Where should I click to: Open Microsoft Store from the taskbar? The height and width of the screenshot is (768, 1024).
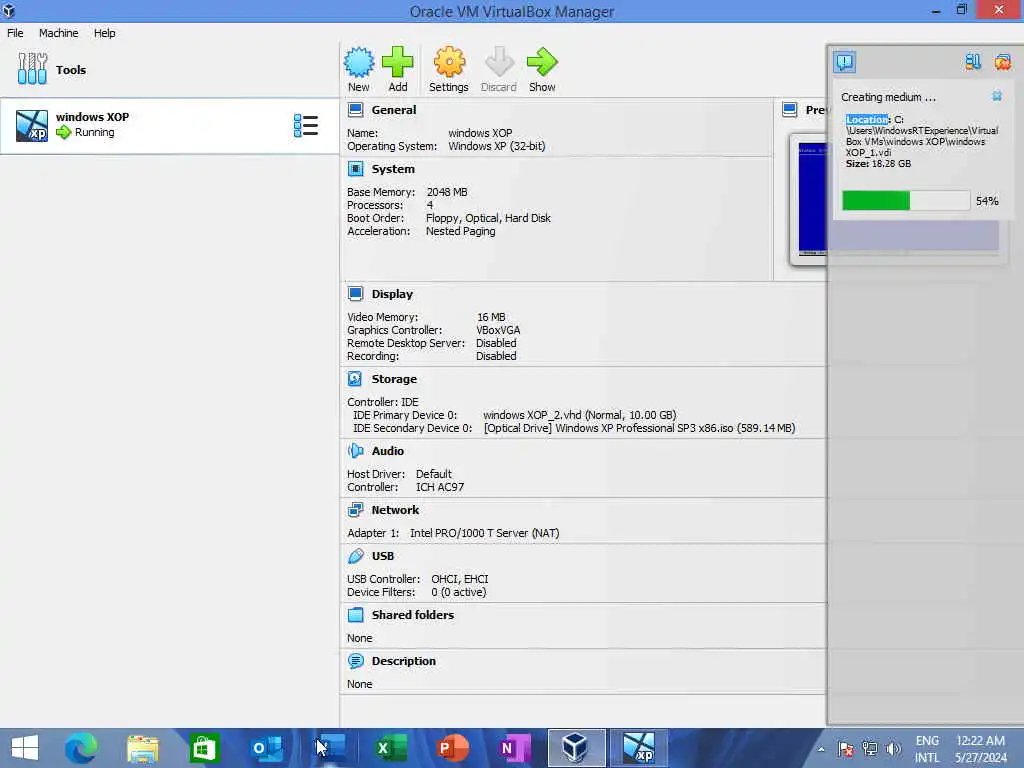click(x=204, y=748)
